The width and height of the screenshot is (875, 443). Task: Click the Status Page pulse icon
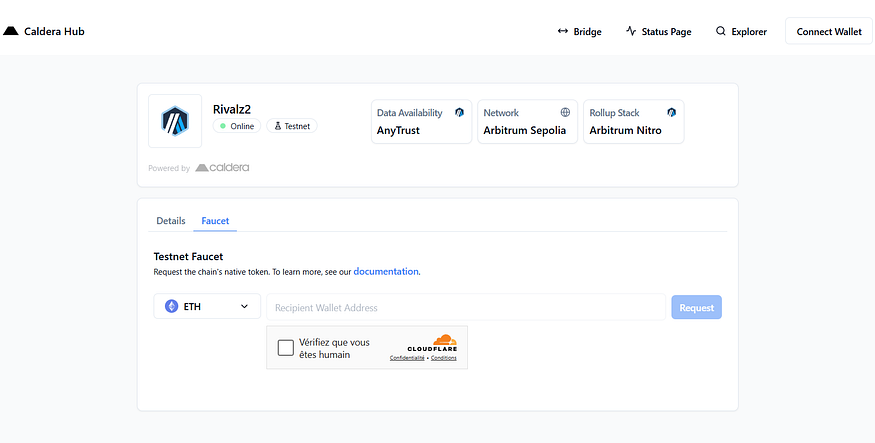coord(631,31)
